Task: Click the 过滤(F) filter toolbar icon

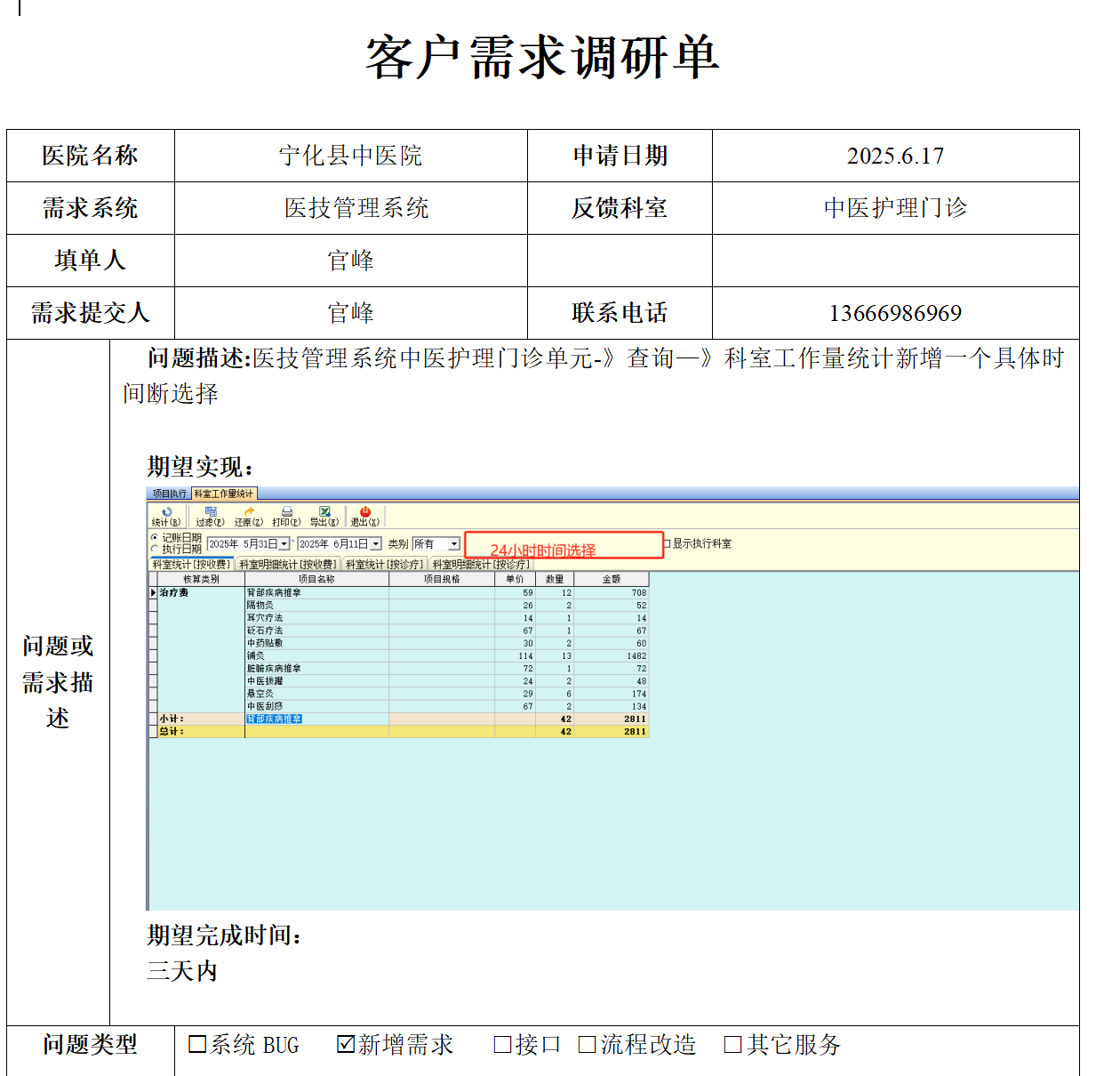Action: tap(211, 517)
